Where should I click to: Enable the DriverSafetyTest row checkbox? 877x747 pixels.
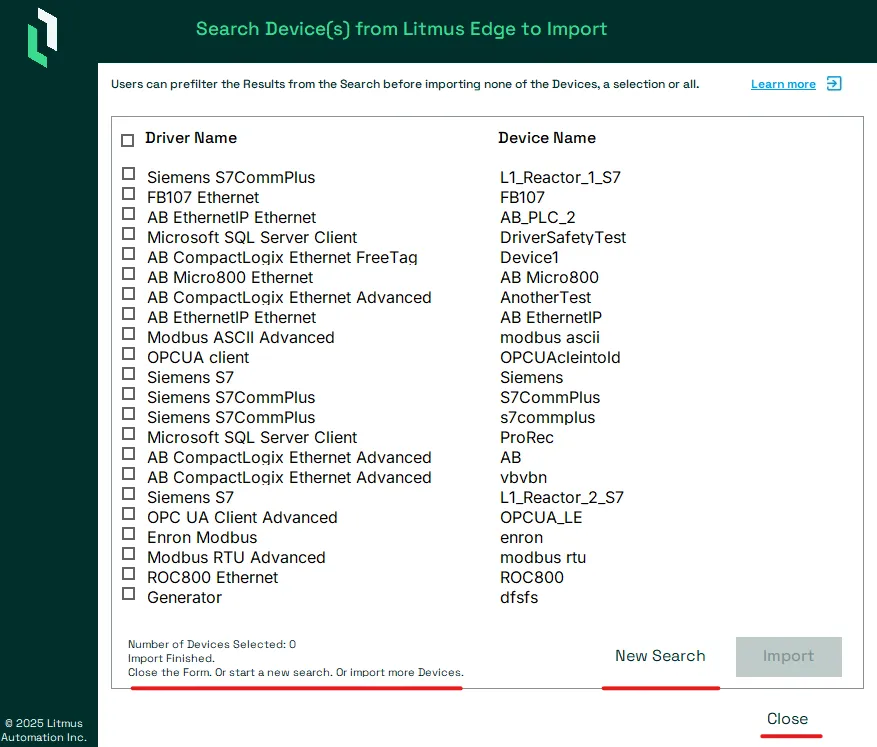tap(129, 234)
